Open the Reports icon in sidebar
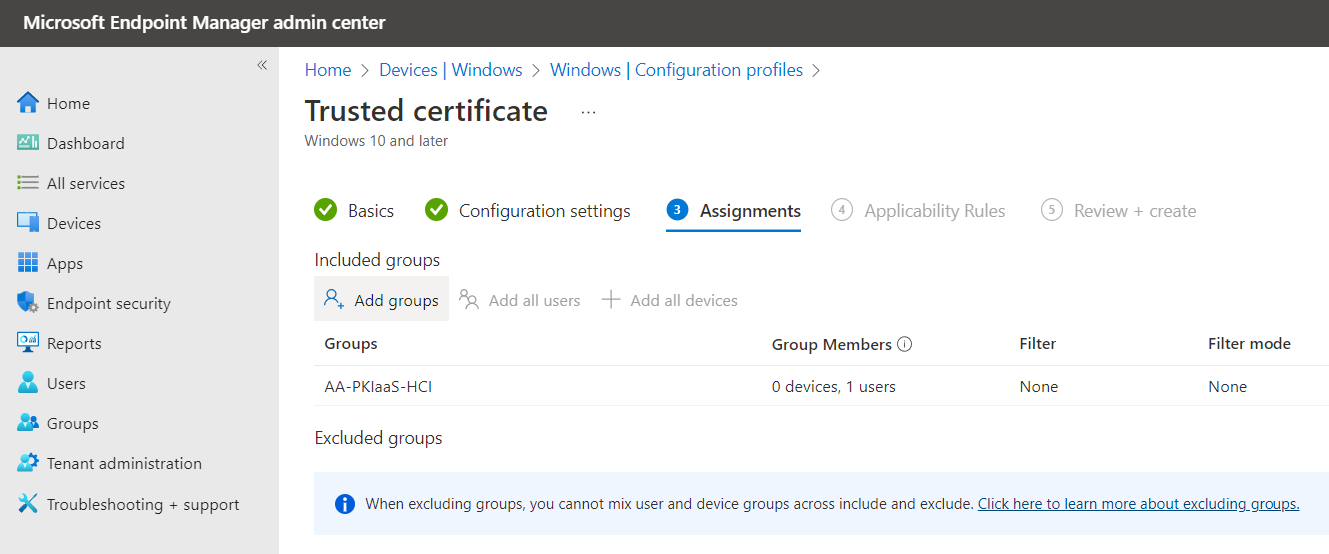This screenshot has height=554, width=1329. [28, 343]
